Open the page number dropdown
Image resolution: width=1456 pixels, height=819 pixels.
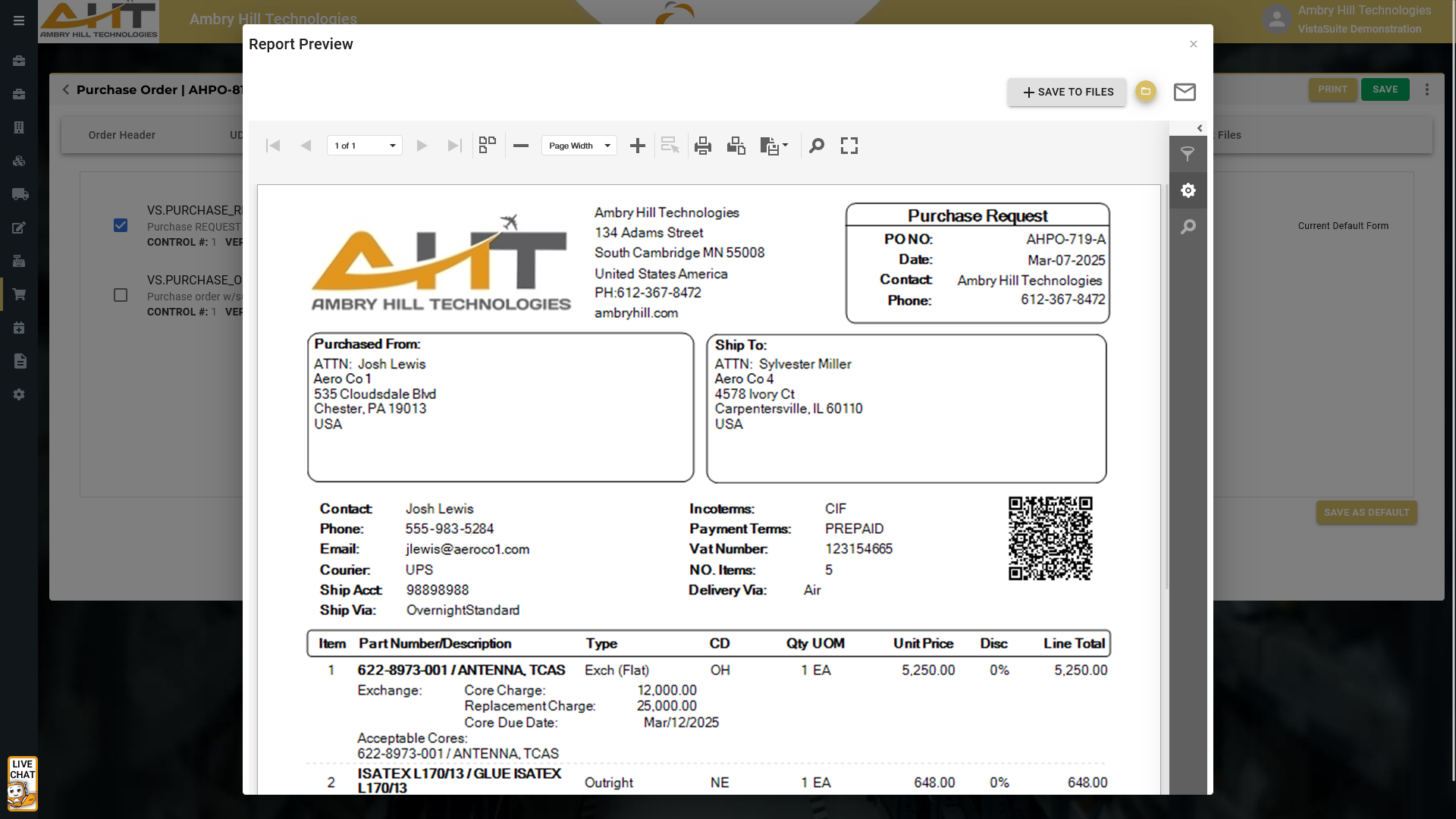(365, 146)
